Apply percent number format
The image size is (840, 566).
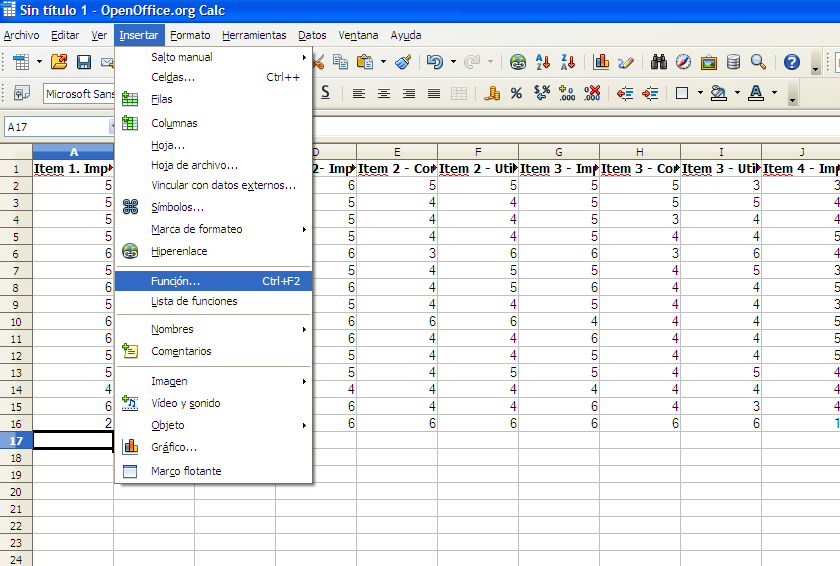516,93
